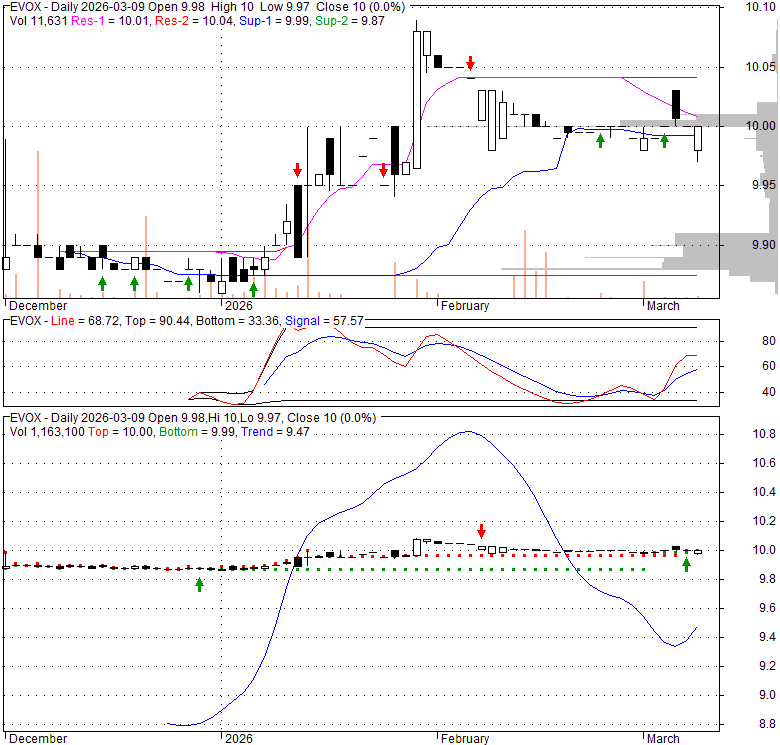
Task: Click the 9.6 axis label on bottom chart
Action: (x=767, y=608)
